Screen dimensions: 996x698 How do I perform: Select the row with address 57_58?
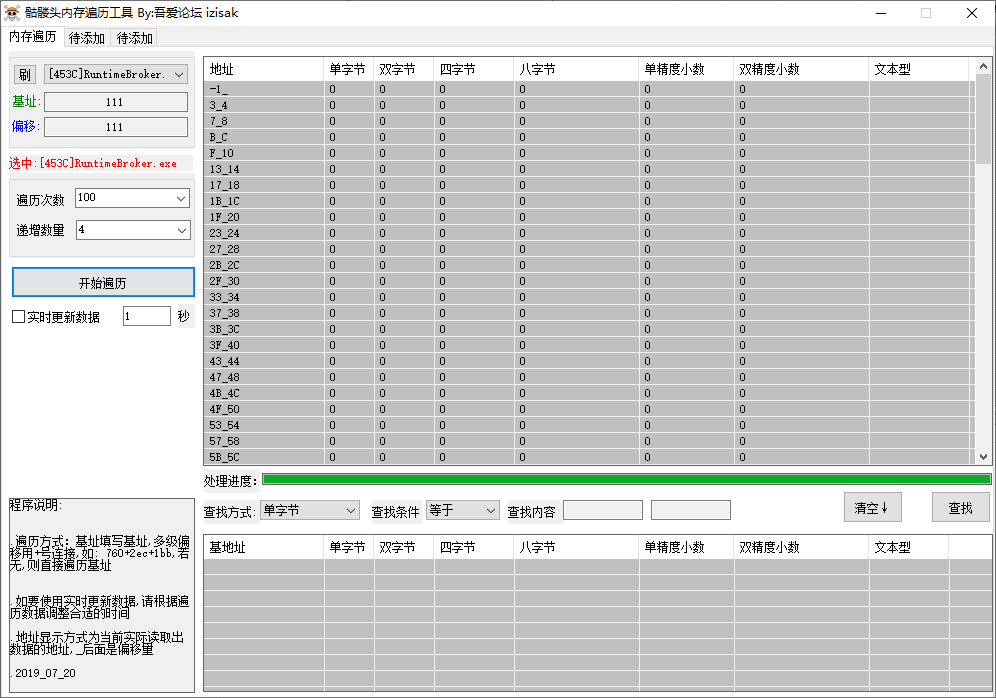pos(589,441)
